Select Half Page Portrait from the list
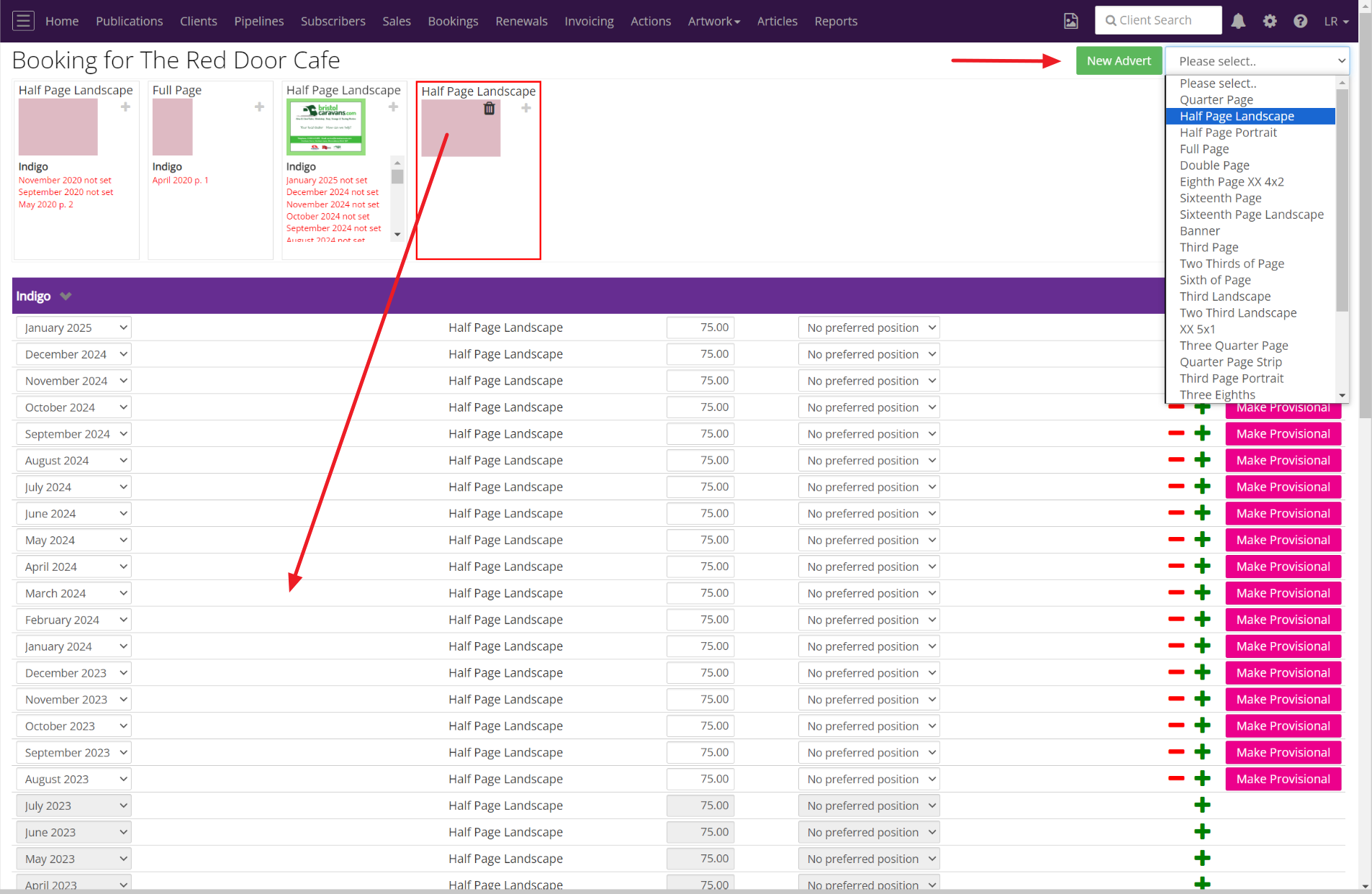Viewport: 1372px width, 894px height. click(x=1228, y=132)
